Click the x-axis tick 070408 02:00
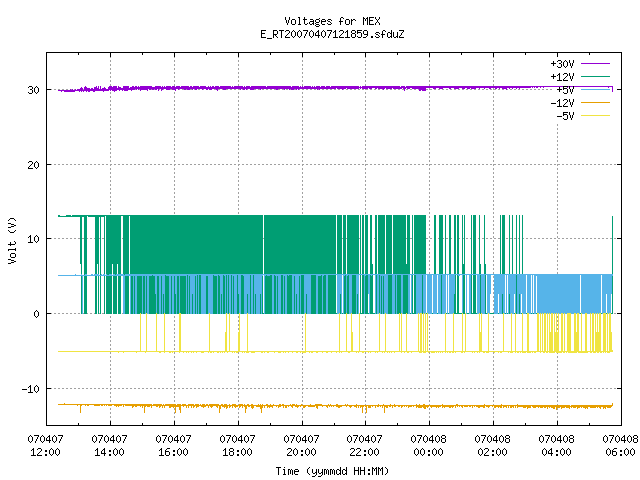The height and width of the screenshot is (480, 640). point(493,446)
